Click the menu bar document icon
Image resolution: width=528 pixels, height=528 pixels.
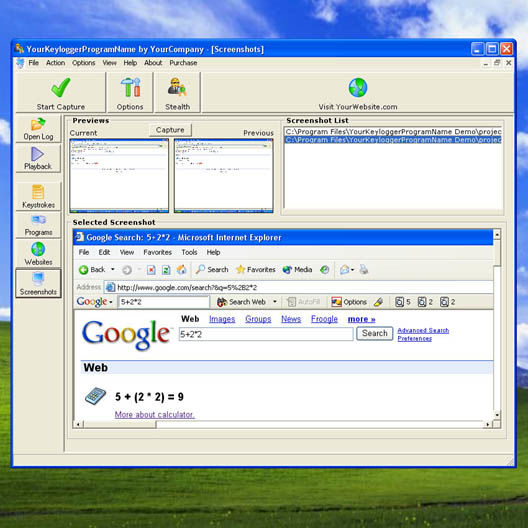[20, 63]
